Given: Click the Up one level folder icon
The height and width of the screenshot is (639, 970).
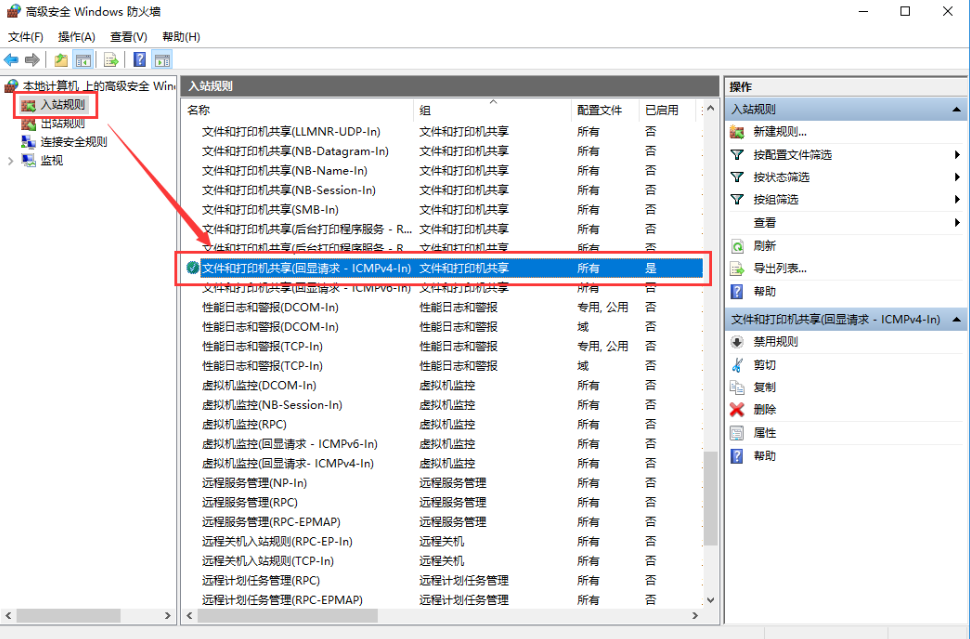Looking at the screenshot, I should [x=61, y=60].
